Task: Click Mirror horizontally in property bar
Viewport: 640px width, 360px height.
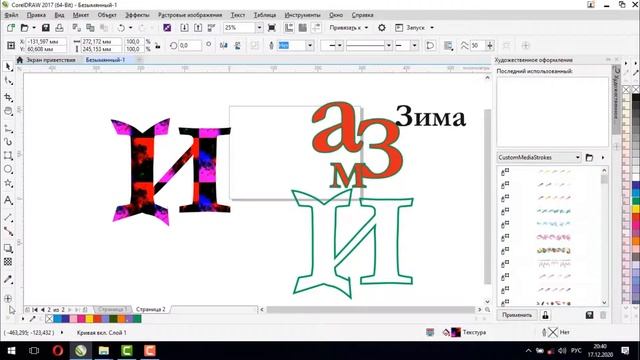Action: click(224, 46)
